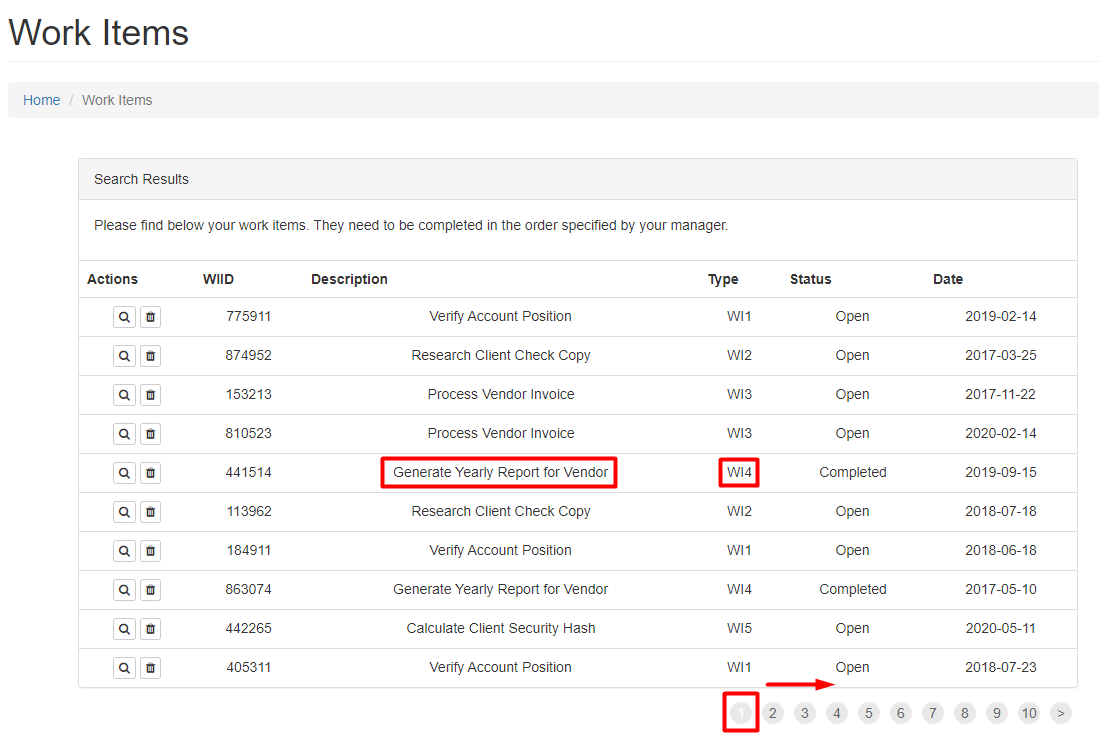Viewport: 1099px width, 750px height.
Task: Switch to page 6
Action: 901,714
